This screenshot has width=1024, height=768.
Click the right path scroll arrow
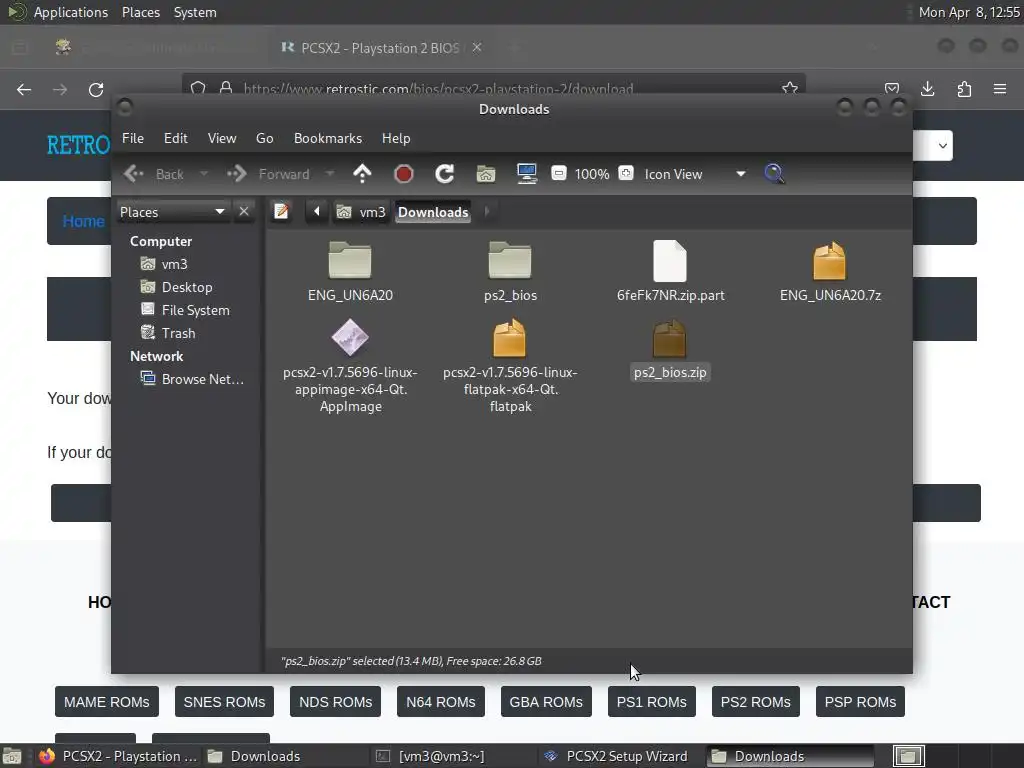[487, 212]
